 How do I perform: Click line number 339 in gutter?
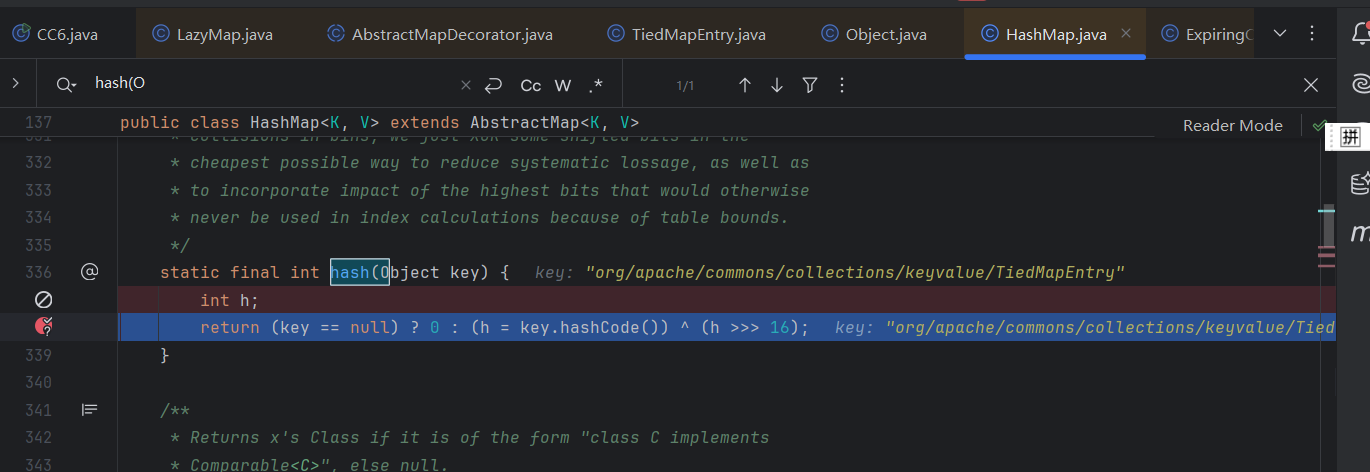37,355
